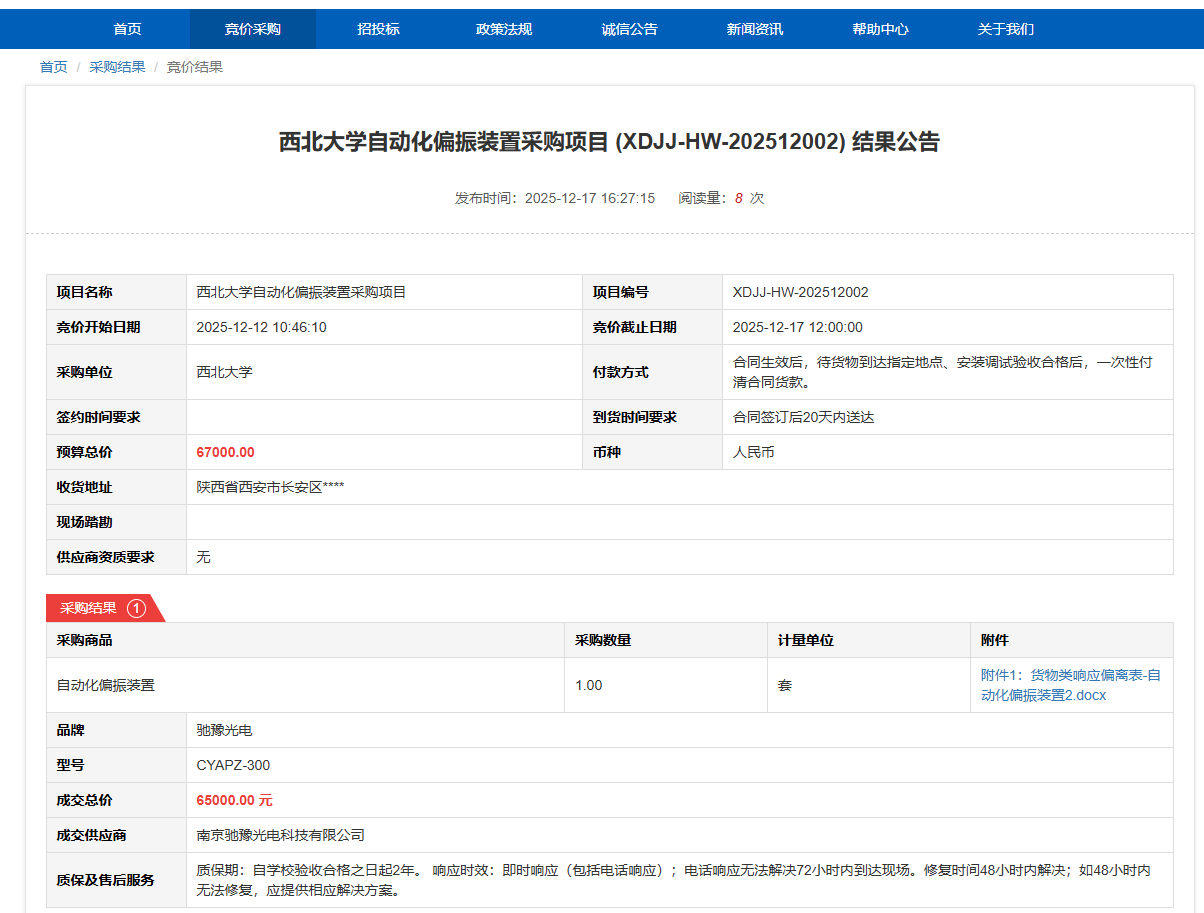Download the 货物类响应偏离表 docx attachment
Screen dimensions: 1204x913
click(1070, 685)
